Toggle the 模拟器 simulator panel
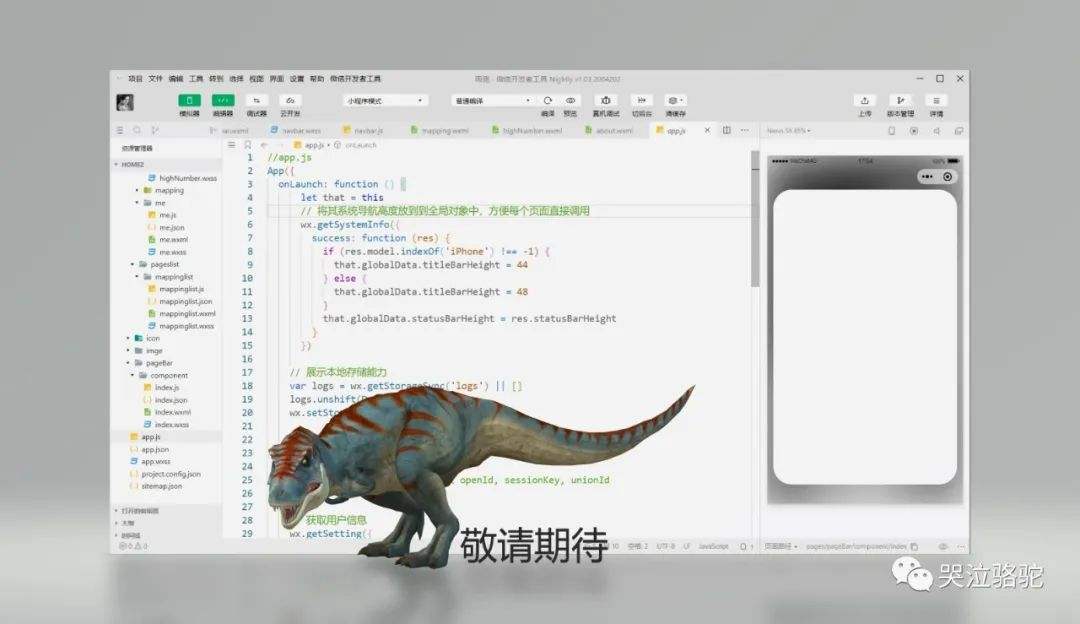The height and width of the screenshot is (624, 1080). tap(189, 100)
